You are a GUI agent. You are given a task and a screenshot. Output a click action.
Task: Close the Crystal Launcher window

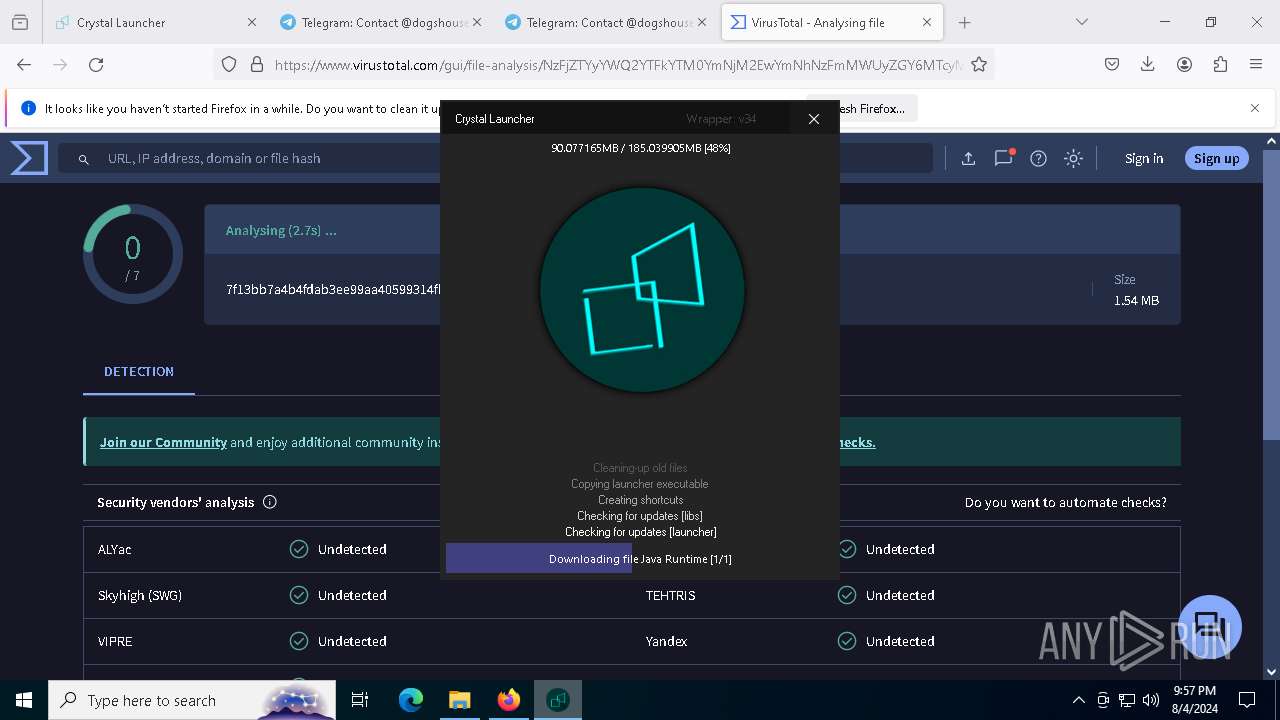coord(814,119)
